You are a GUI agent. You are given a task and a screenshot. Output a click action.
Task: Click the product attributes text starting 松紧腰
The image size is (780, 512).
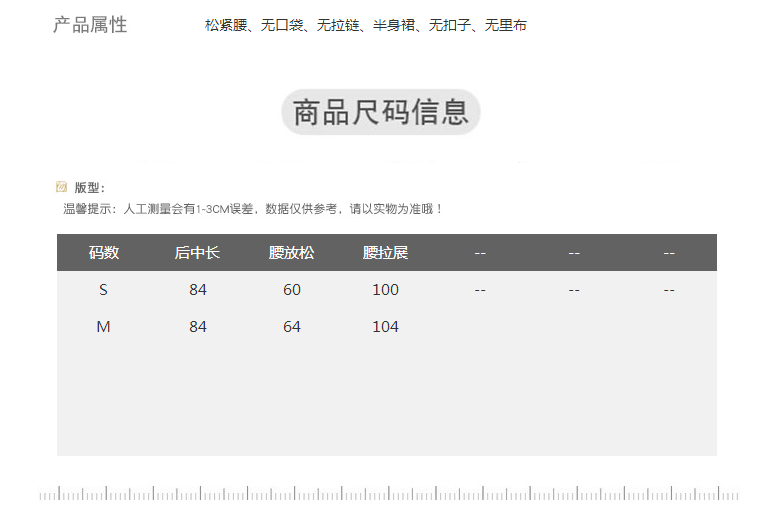pyautogui.click(x=366, y=25)
